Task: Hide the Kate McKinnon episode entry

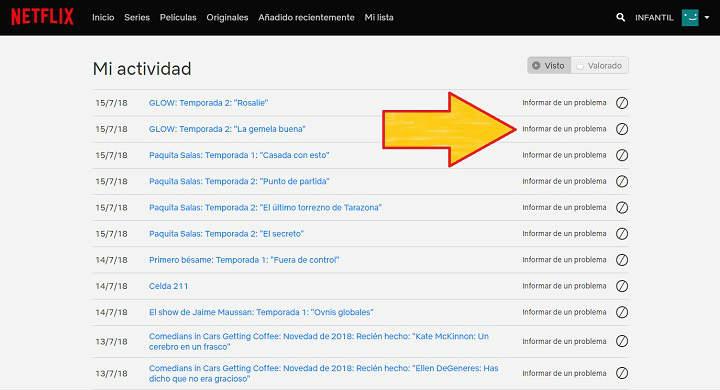Action: 622,341
